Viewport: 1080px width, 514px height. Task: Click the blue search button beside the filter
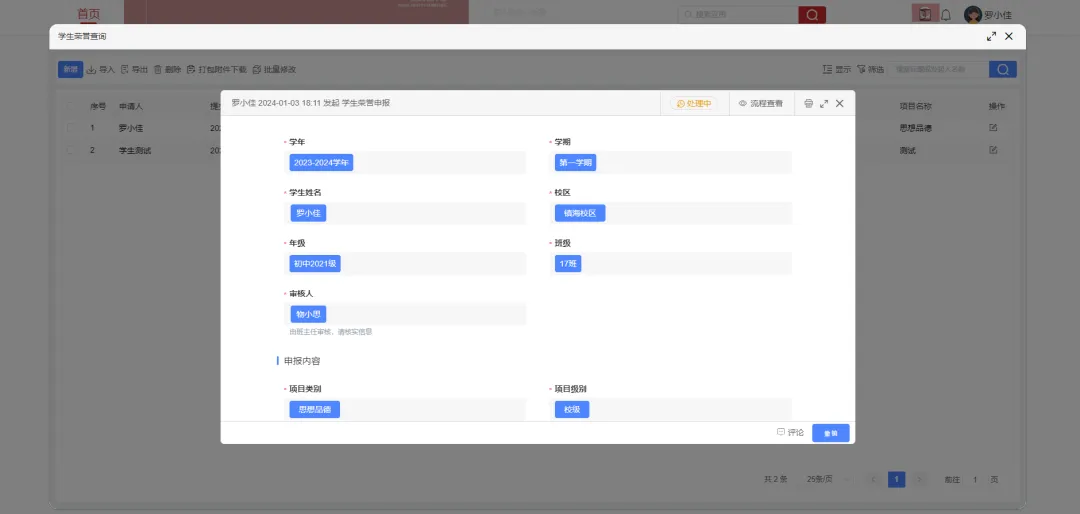(x=1003, y=69)
